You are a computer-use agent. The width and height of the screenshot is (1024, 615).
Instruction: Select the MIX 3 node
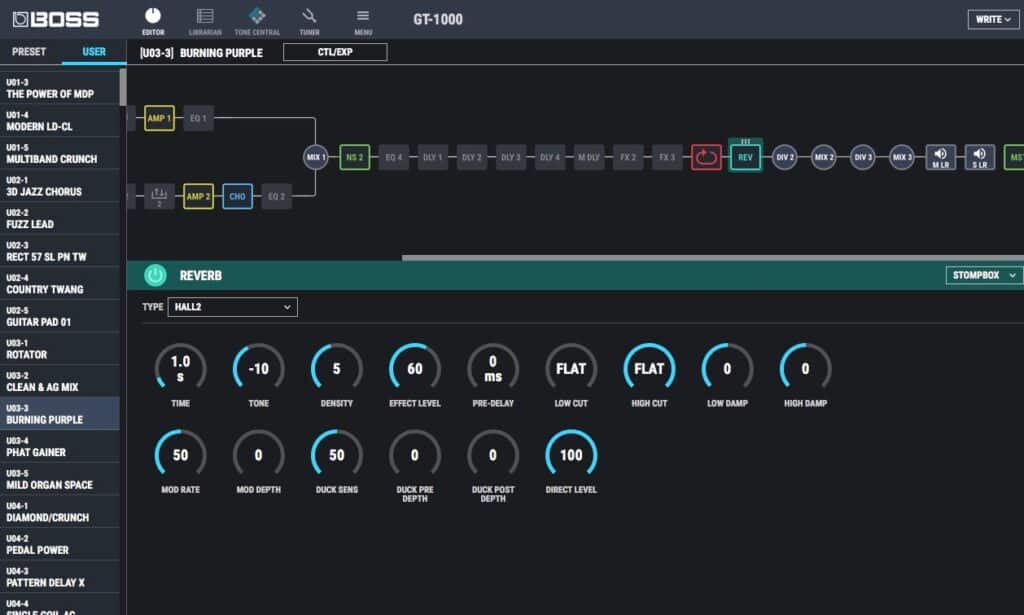pos(902,157)
